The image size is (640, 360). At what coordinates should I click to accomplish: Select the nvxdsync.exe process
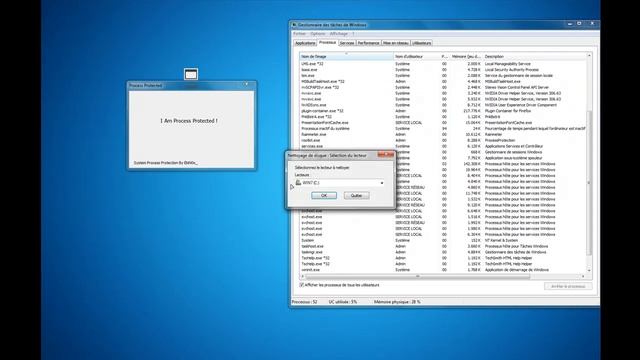(443, 105)
